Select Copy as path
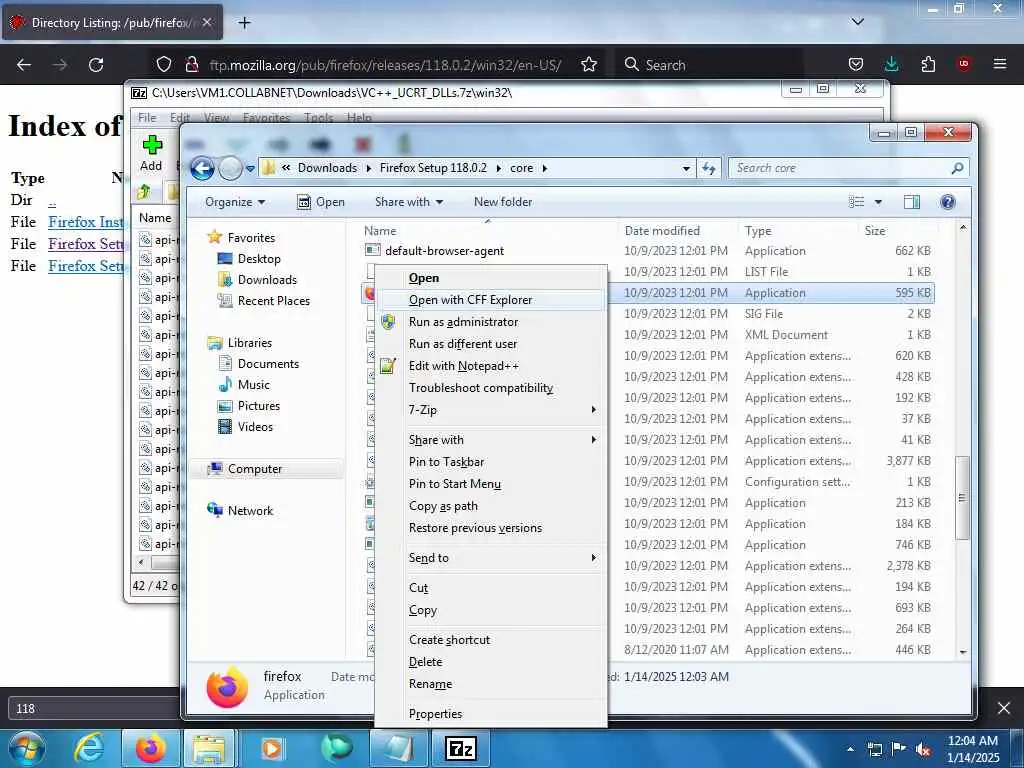Screen dimensions: 1024x768 click(490, 506)
